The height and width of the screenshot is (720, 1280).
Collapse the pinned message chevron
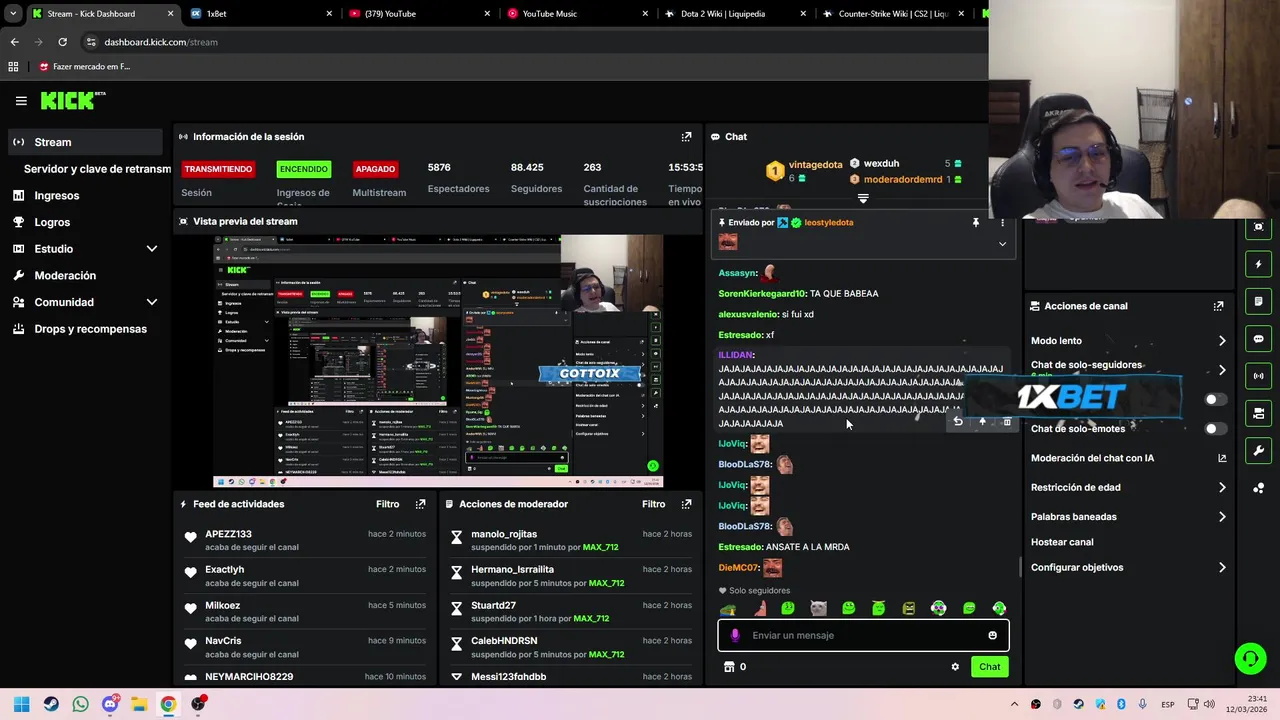tap(1002, 244)
